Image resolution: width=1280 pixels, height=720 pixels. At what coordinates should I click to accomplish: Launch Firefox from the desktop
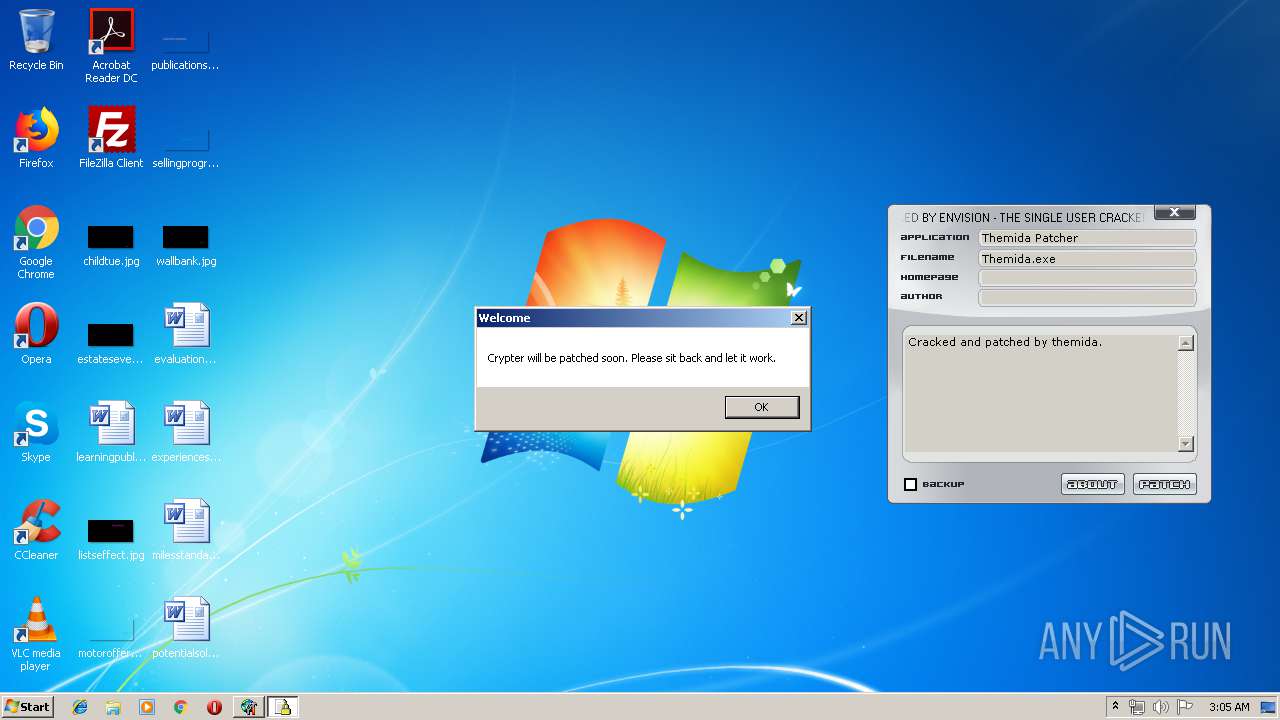click(x=36, y=138)
